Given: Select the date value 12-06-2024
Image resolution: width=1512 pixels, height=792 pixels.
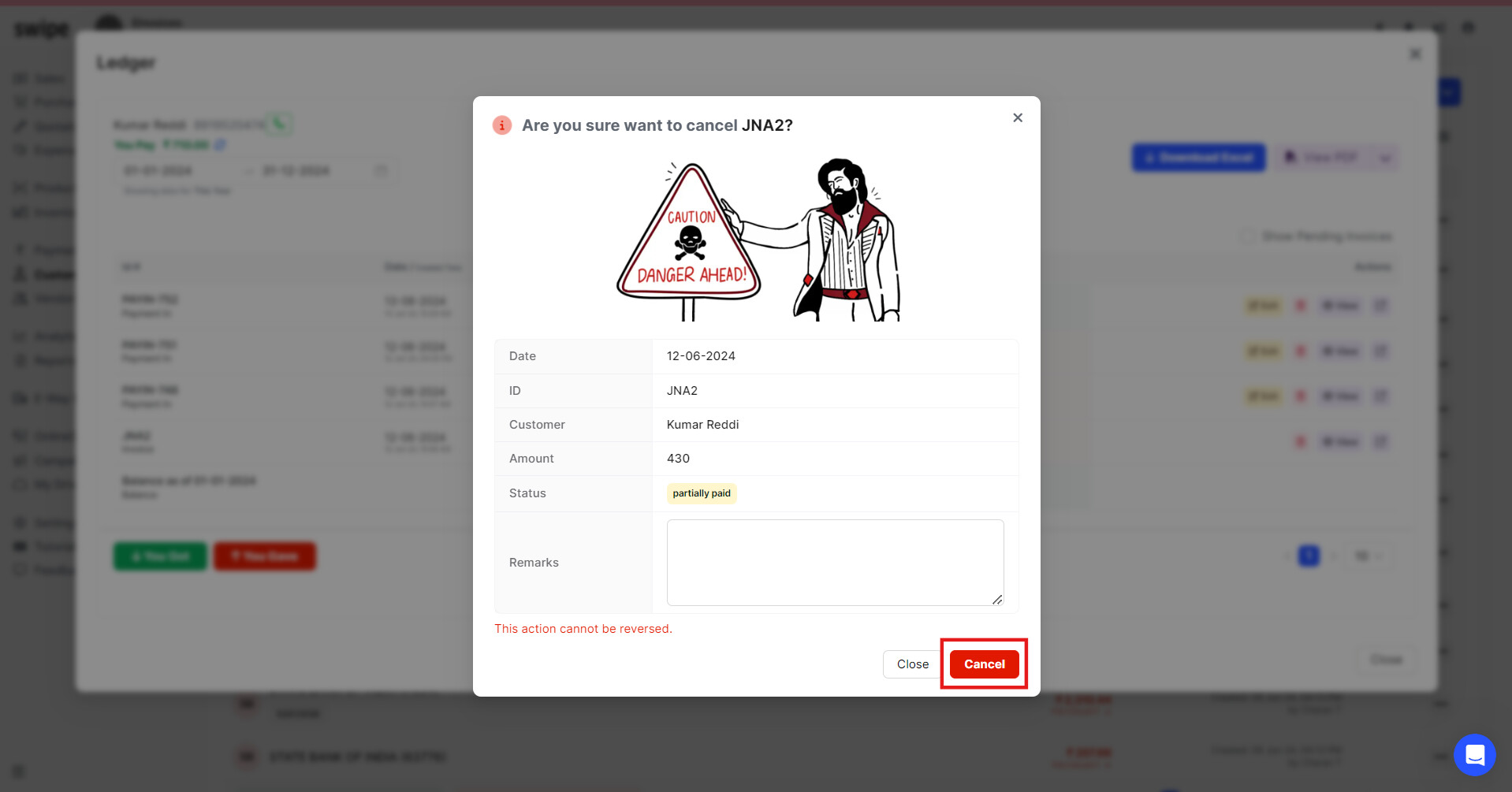Looking at the screenshot, I should [x=701, y=356].
